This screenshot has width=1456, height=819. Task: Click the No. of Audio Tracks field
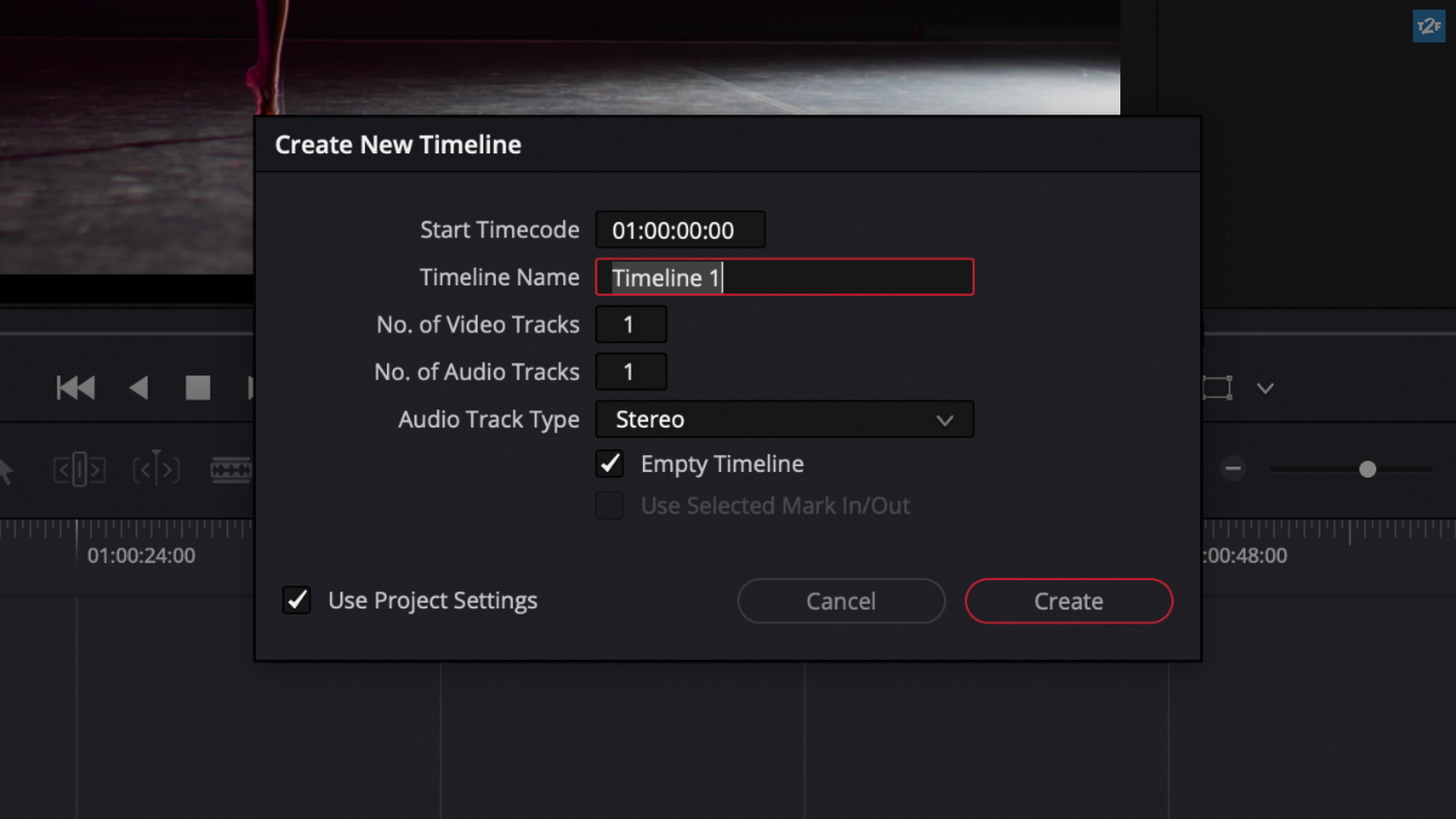tap(631, 372)
